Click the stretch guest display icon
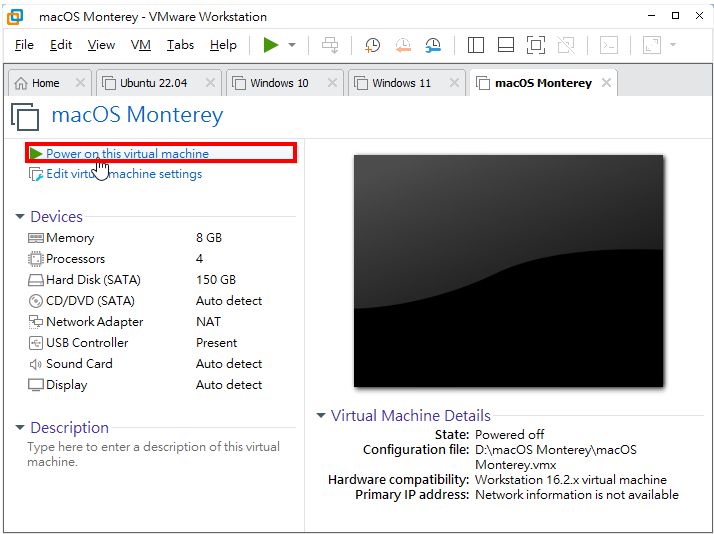714x534 pixels. click(652, 45)
